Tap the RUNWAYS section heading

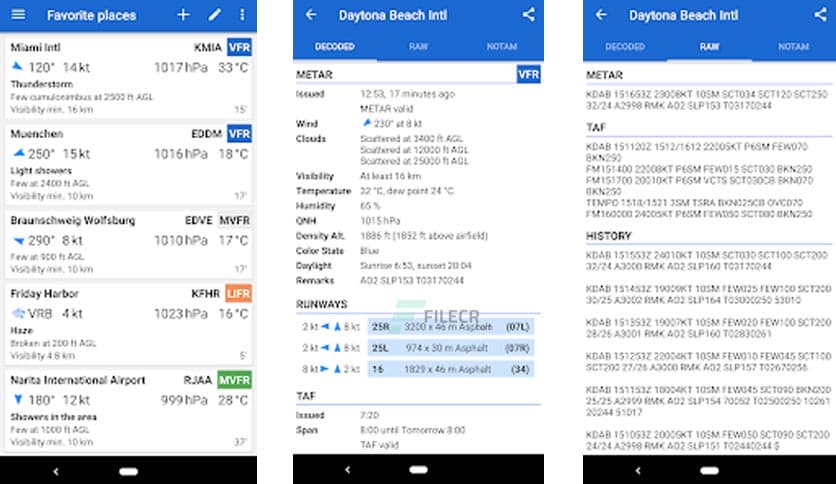[321, 304]
